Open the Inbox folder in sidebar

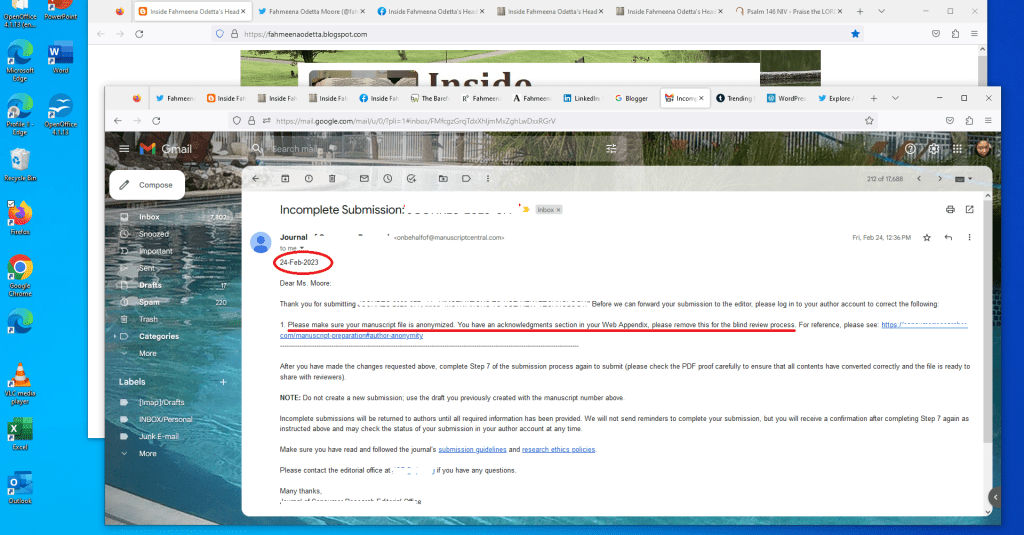pos(149,217)
